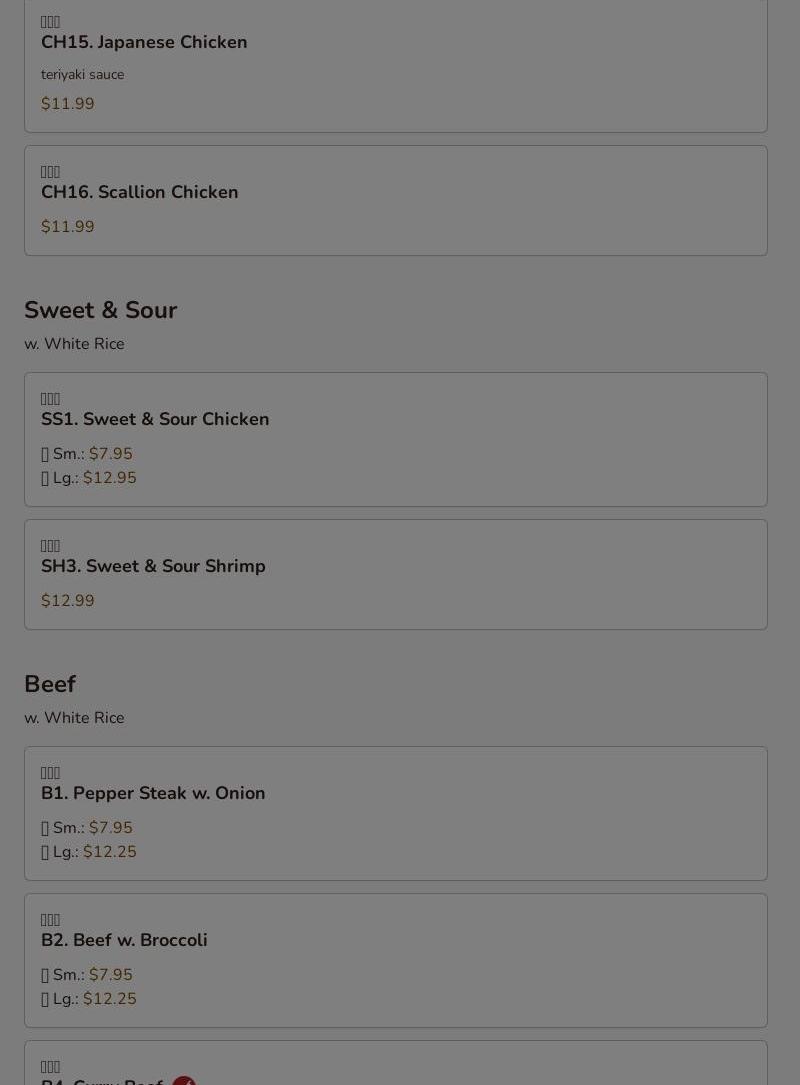Choose Lg. $12.25 for Beef w. Broccoli

[x=89, y=999]
